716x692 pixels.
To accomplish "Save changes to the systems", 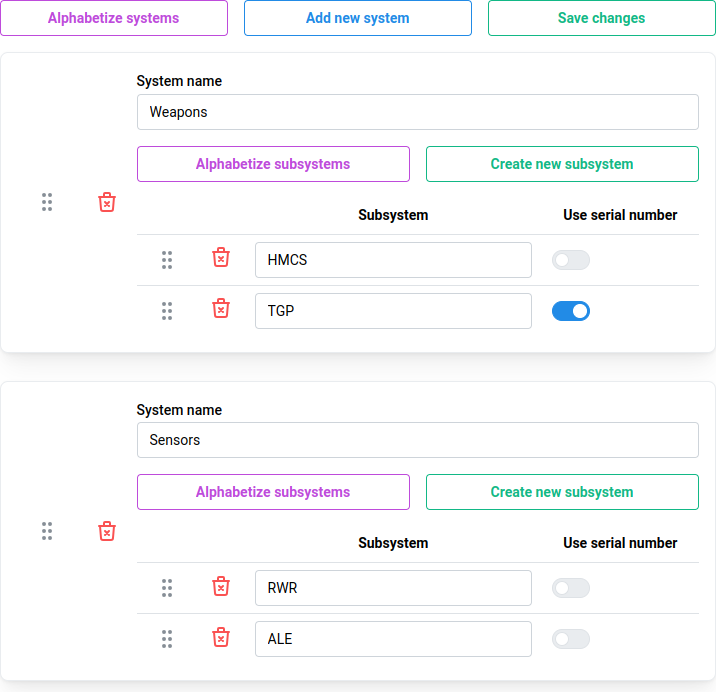I will tap(601, 18).
